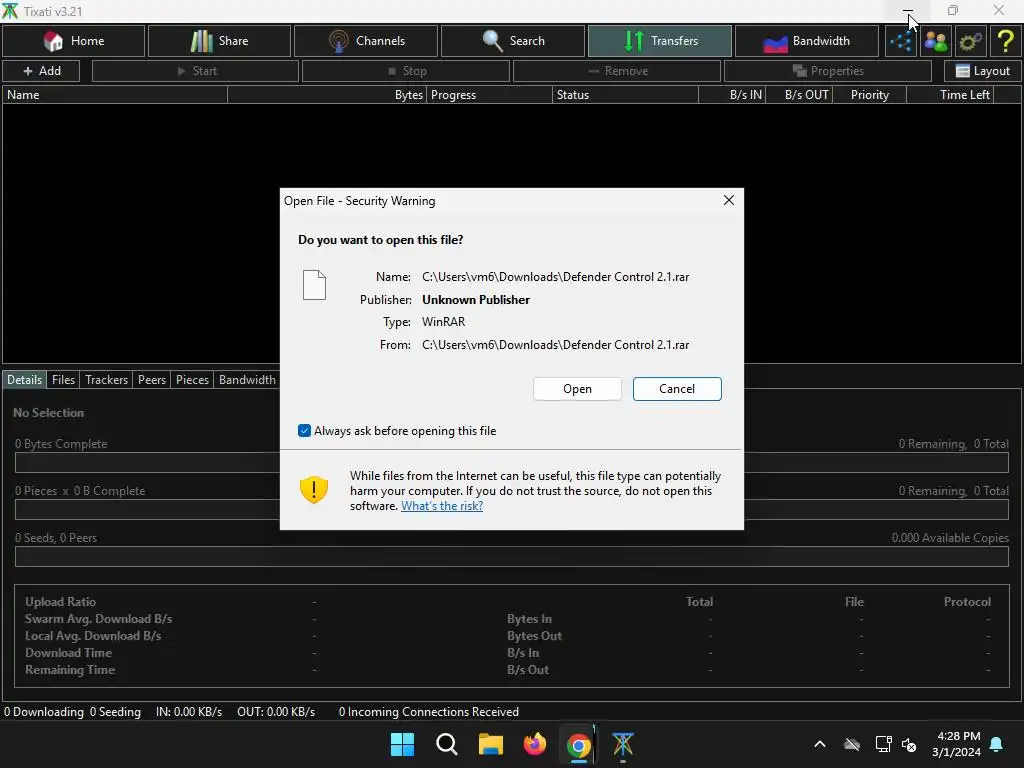Click the 0 Seeds, 0 Peers label
Image resolution: width=1024 pixels, height=768 pixels.
coord(56,537)
